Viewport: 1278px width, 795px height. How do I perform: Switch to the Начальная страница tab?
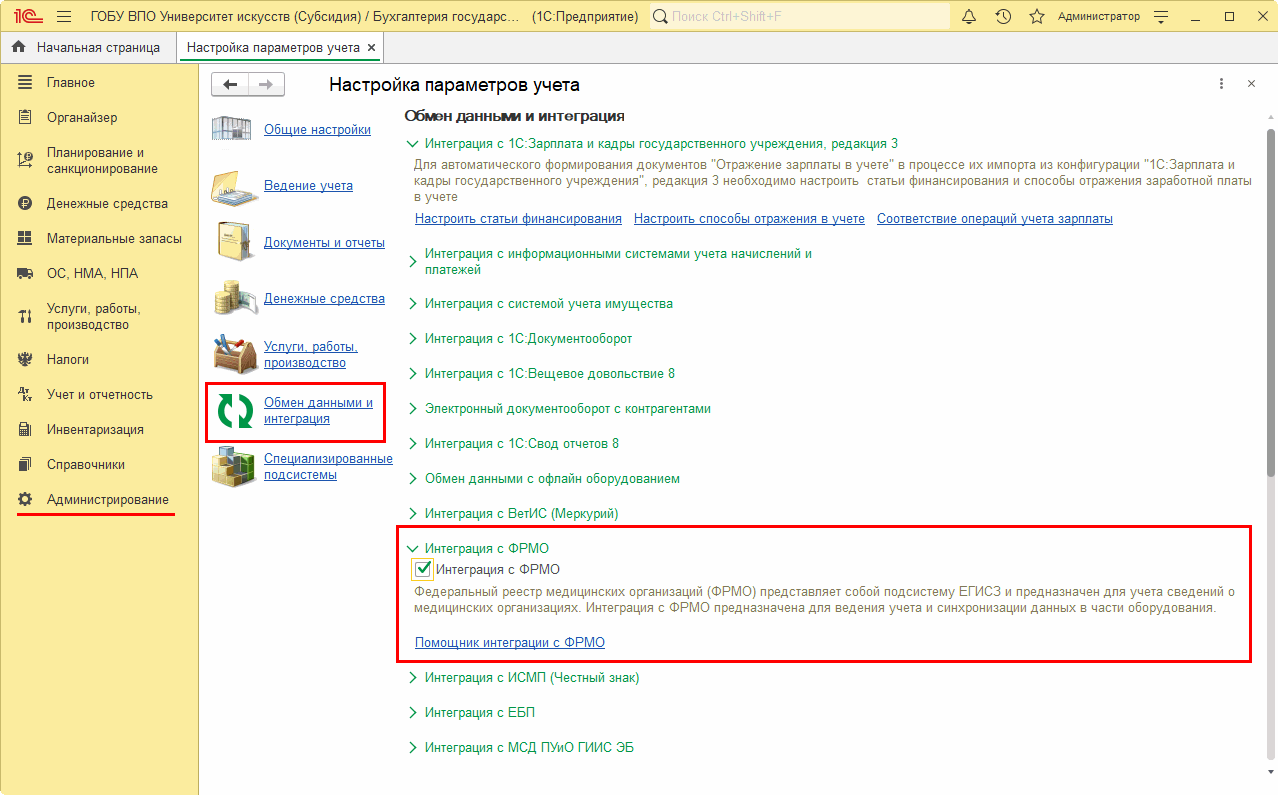pos(87,47)
